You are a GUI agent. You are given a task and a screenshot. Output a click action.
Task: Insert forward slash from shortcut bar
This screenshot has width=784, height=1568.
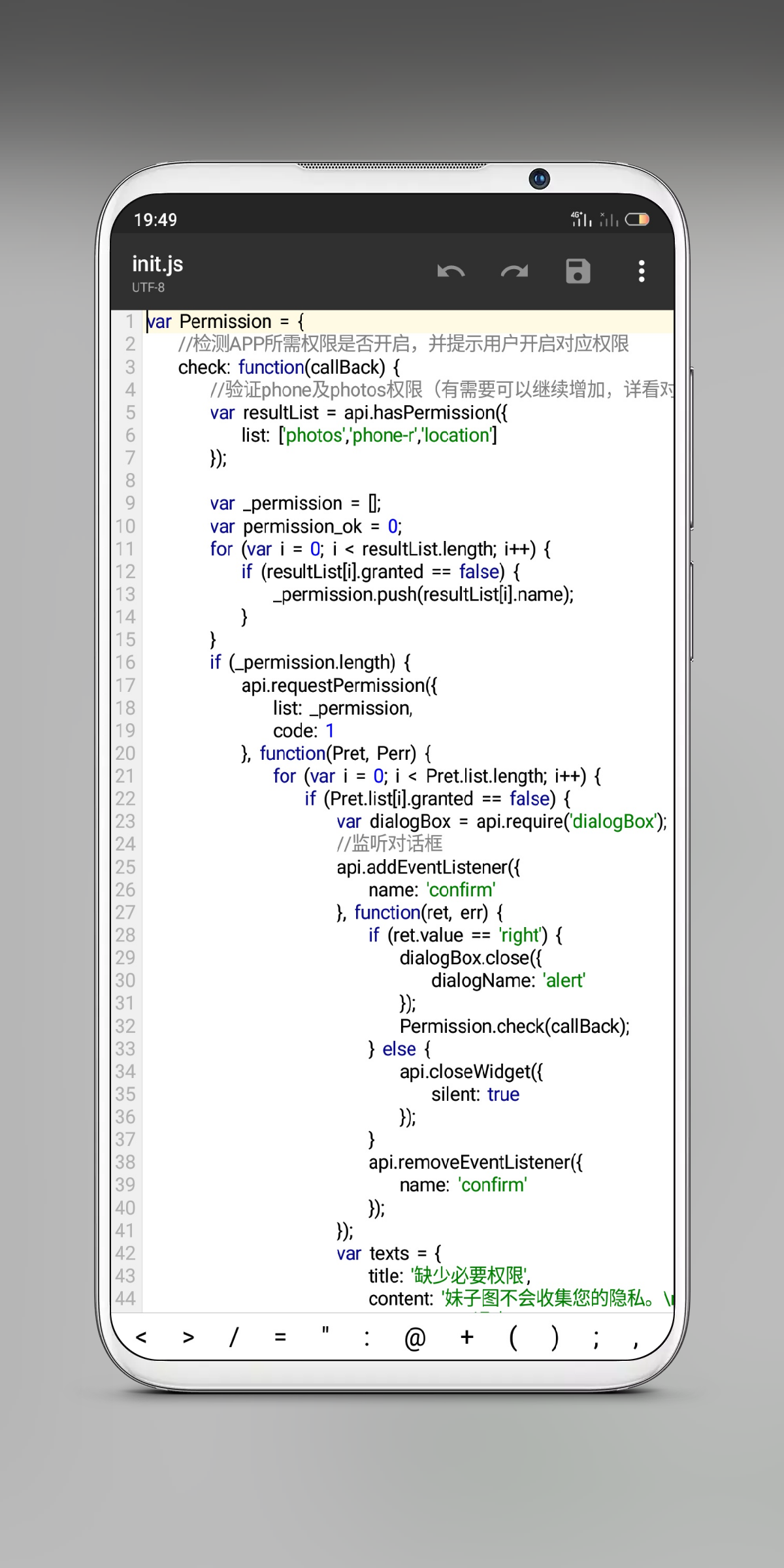tap(234, 1337)
